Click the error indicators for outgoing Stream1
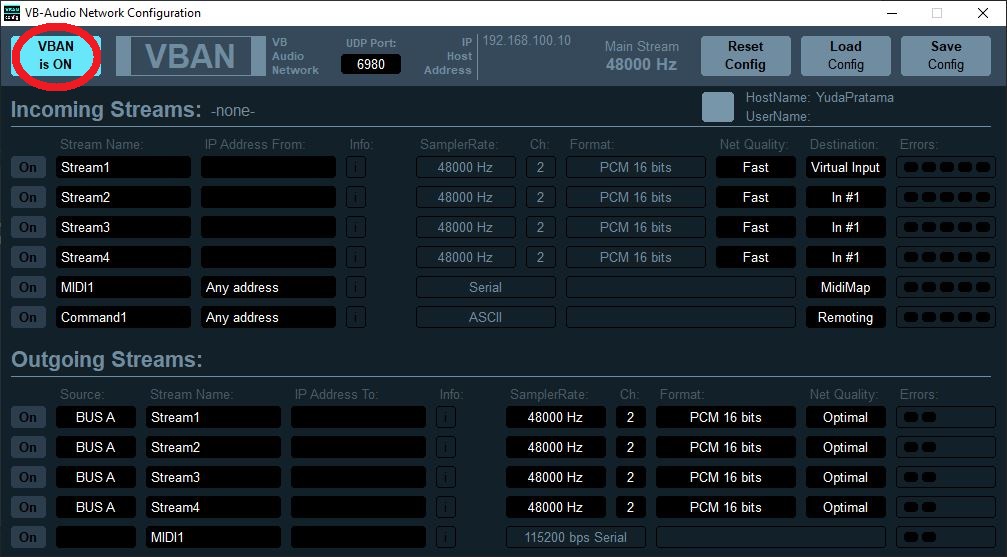Image resolution: width=1007 pixels, height=557 pixels. tap(946, 417)
